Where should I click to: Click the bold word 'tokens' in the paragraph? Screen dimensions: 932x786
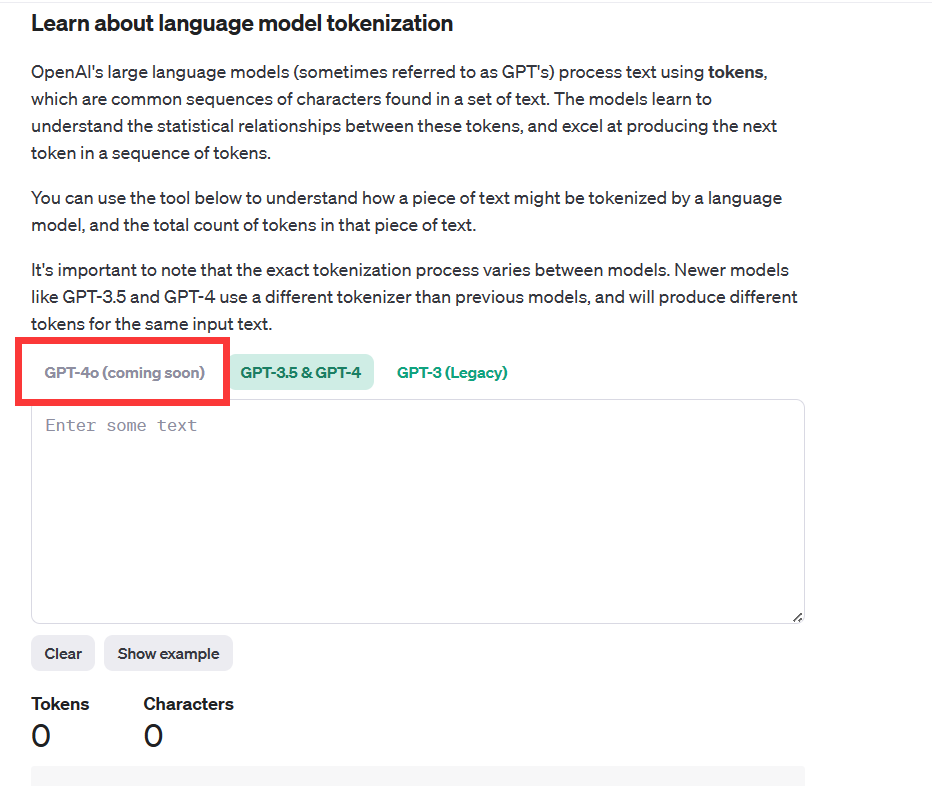(736, 72)
